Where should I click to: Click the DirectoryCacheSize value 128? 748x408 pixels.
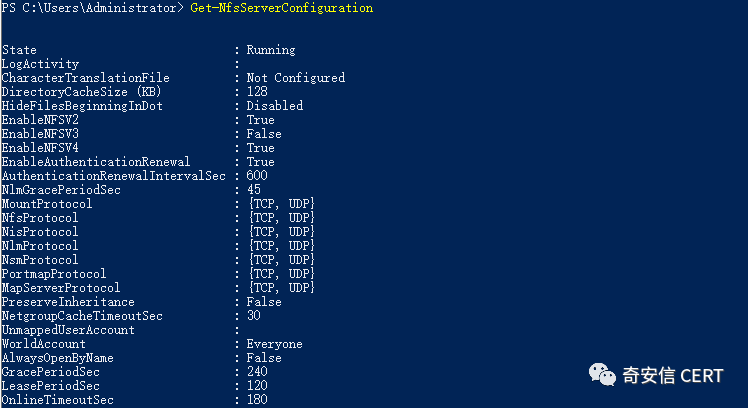point(257,92)
